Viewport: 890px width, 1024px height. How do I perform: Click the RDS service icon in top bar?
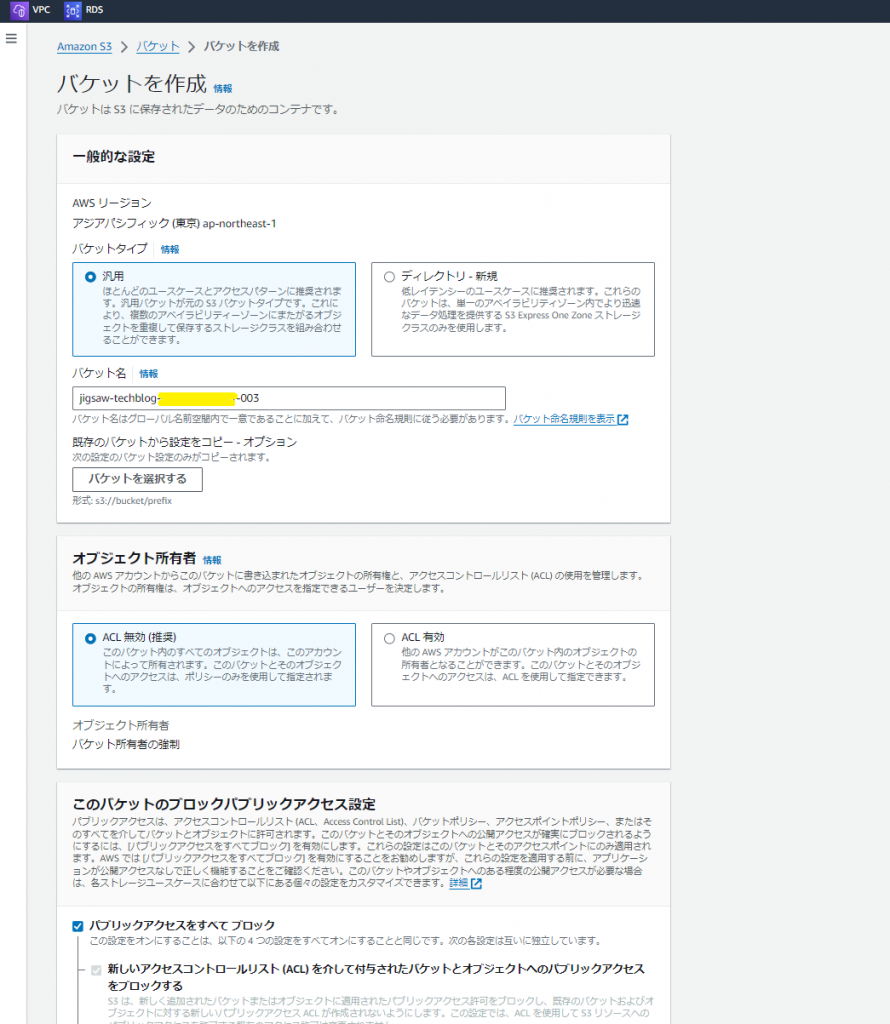(x=71, y=10)
